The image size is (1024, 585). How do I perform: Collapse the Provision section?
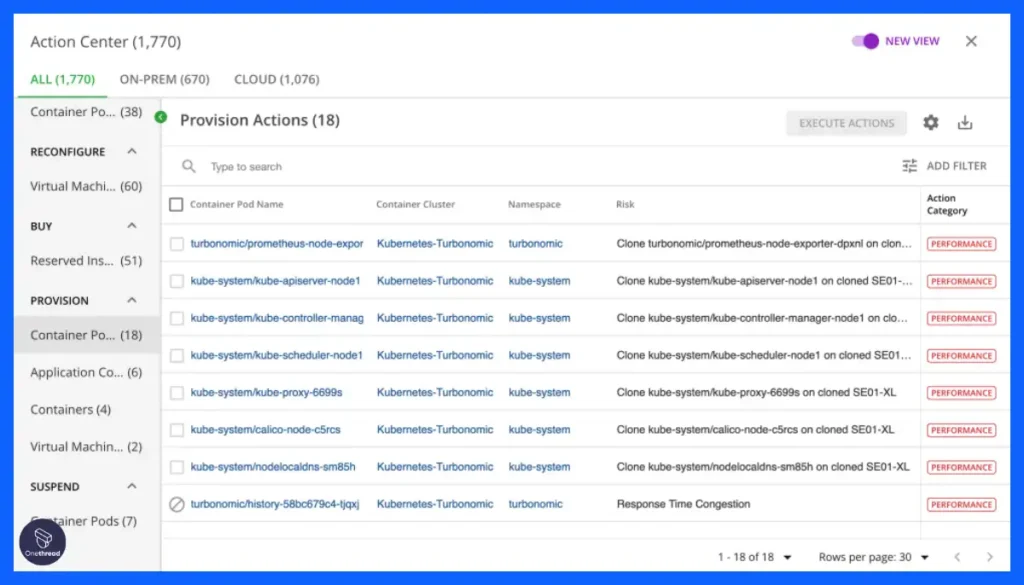point(132,300)
